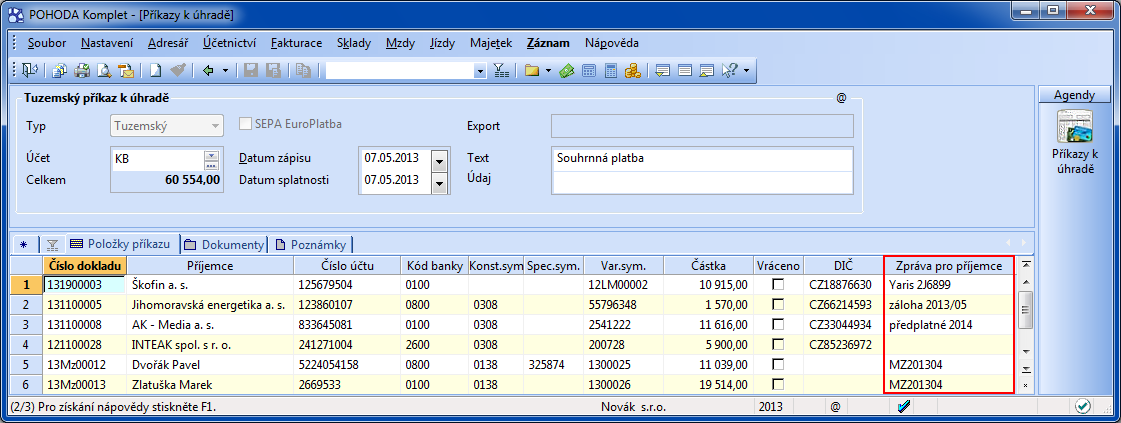Image resolution: width=1121 pixels, height=423 pixels.
Task: Click the printer icon in toolbar
Action: click(83, 70)
